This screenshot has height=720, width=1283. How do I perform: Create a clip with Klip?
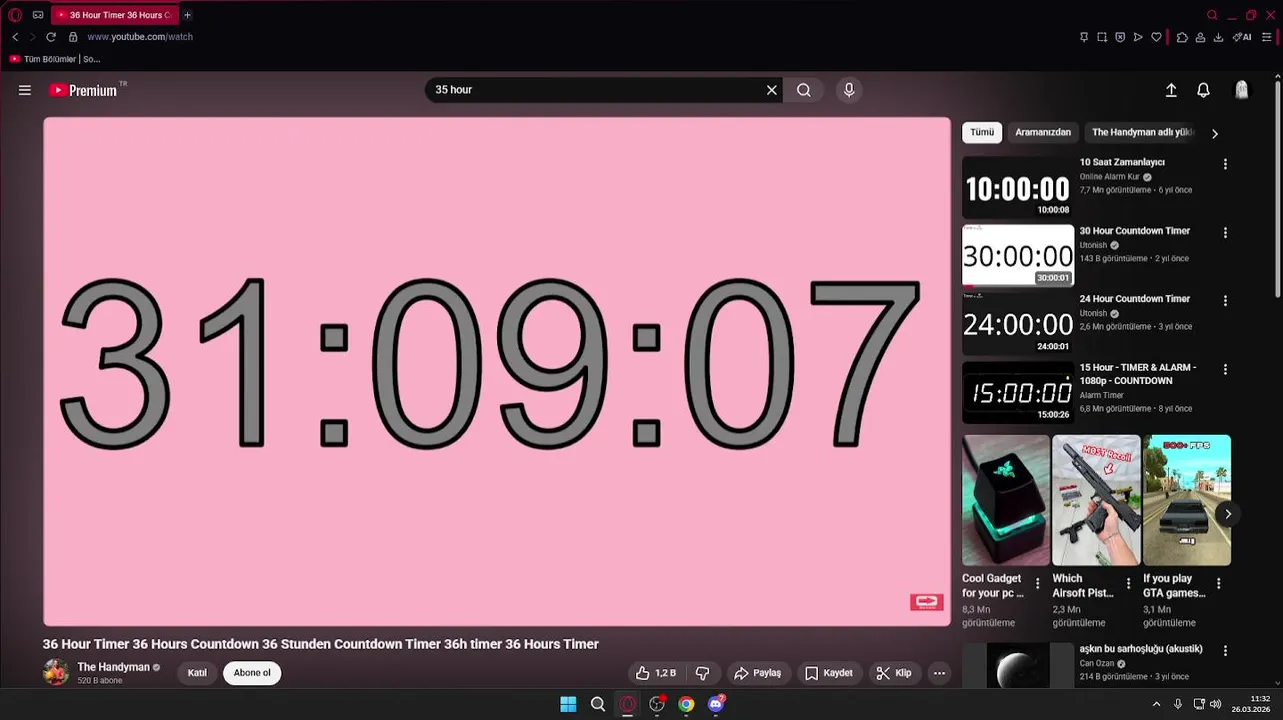pyautogui.click(x=894, y=673)
